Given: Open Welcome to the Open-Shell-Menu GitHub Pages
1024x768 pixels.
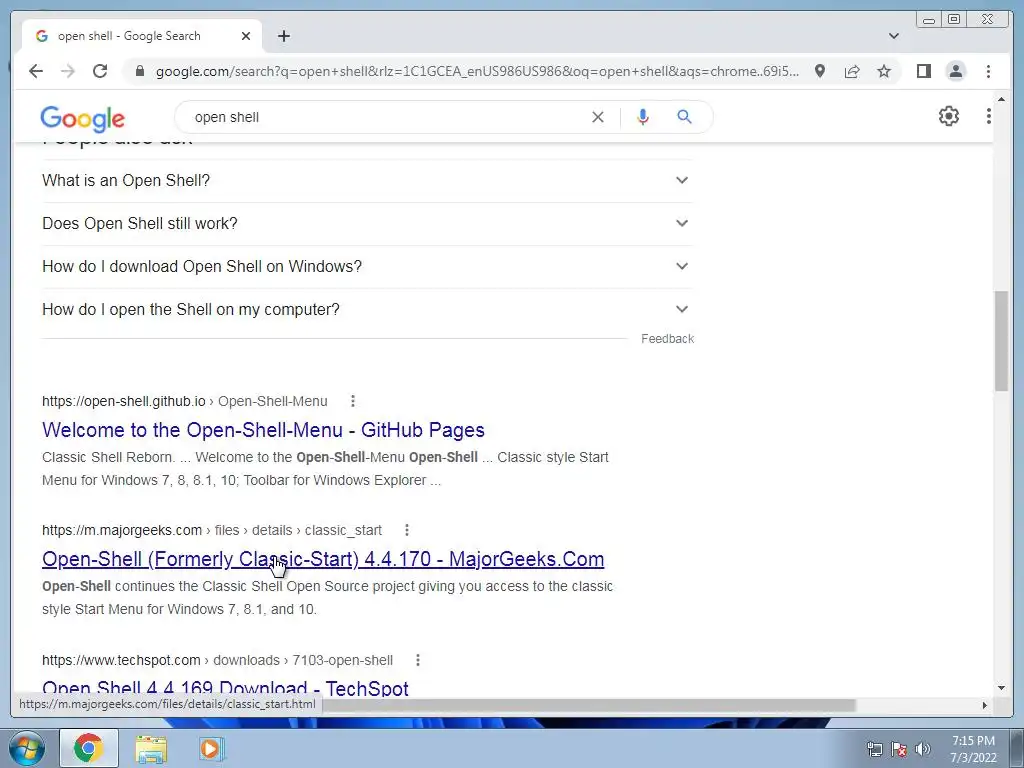Looking at the screenshot, I should [x=263, y=430].
